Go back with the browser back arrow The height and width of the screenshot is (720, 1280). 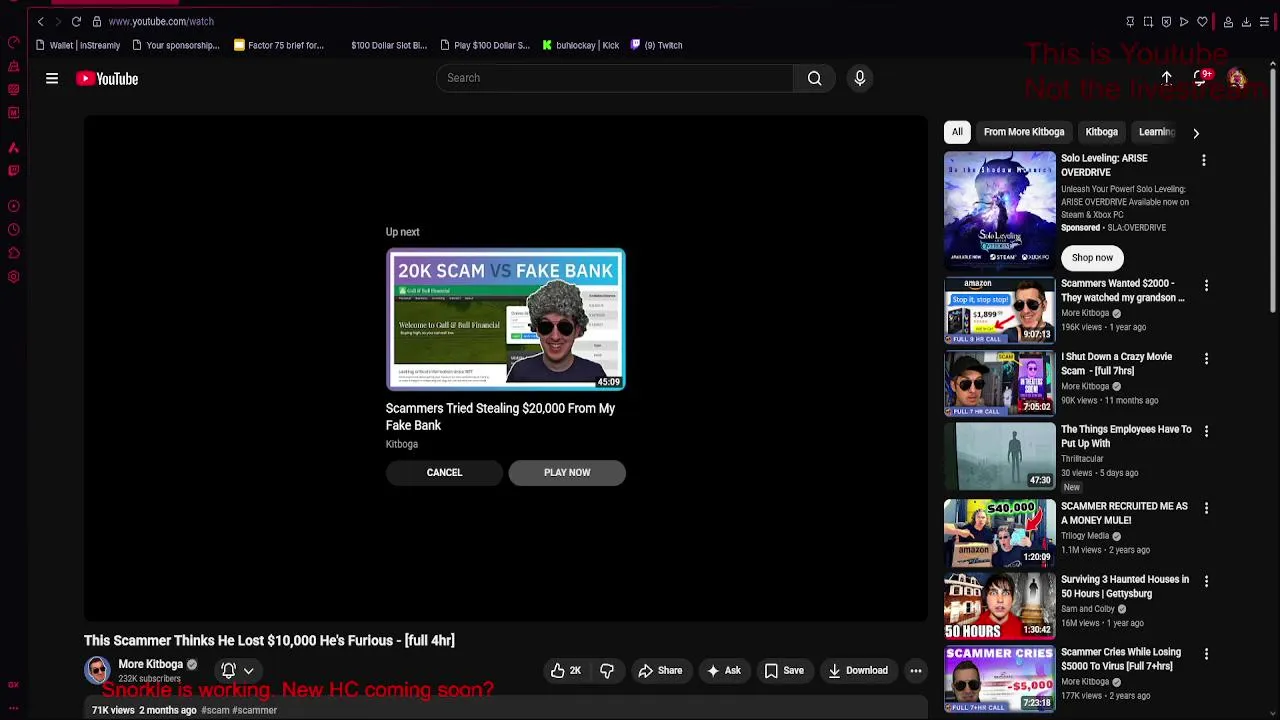tap(41, 21)
